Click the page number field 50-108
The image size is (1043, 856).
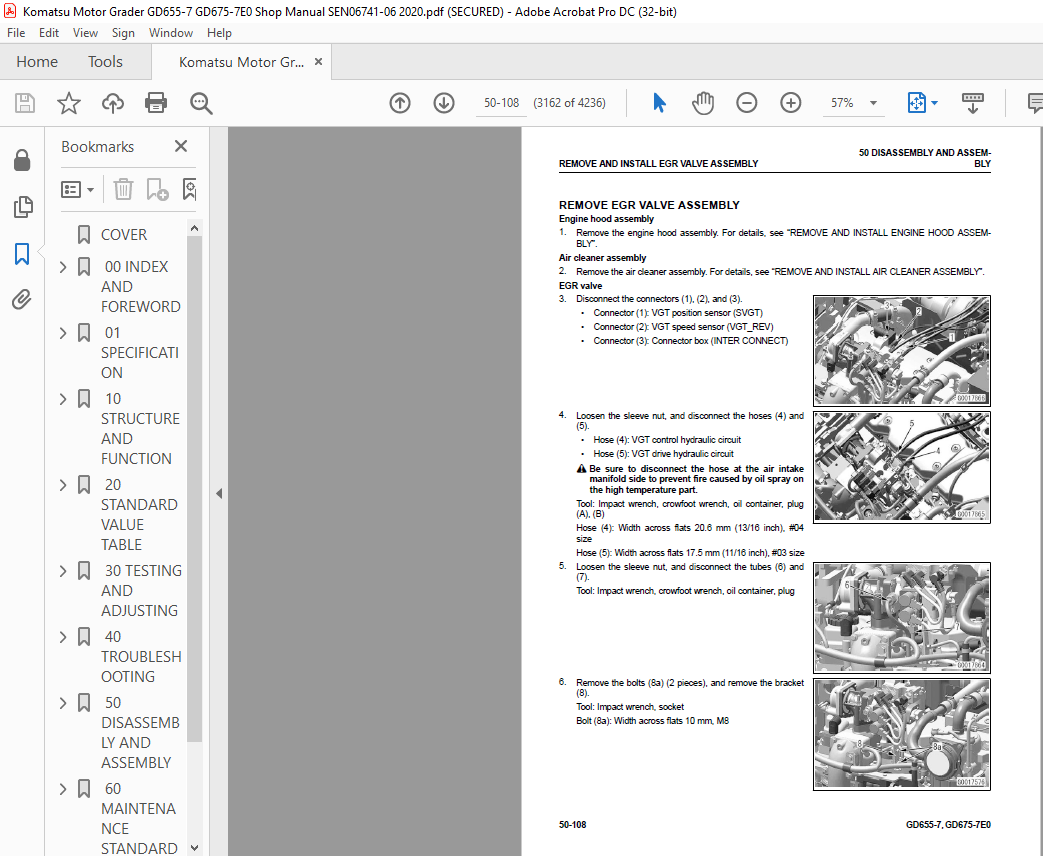[x=501, y=103]
